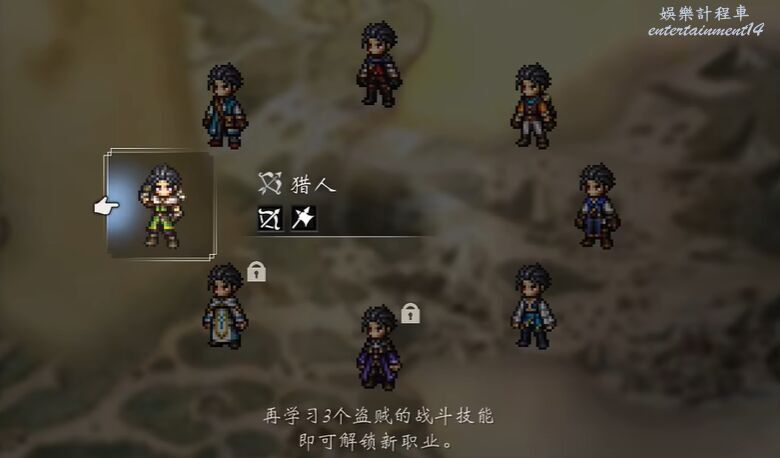This screenshot has height=458, width=780.
Task: Select the white-shirt dancer character at lower right
Action: pos(533,306)
